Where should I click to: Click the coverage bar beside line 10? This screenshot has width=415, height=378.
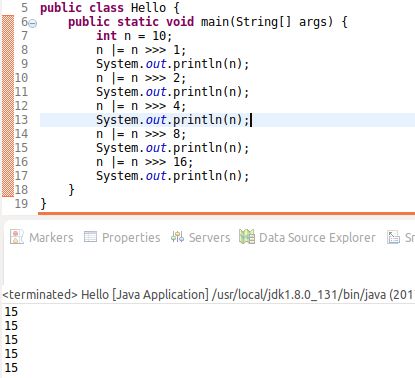8,78
